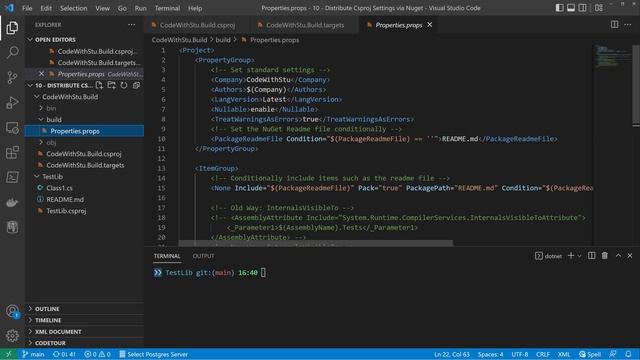Toggle primary side bar visibility
640x360 pixels.
(x=560, y=8)
